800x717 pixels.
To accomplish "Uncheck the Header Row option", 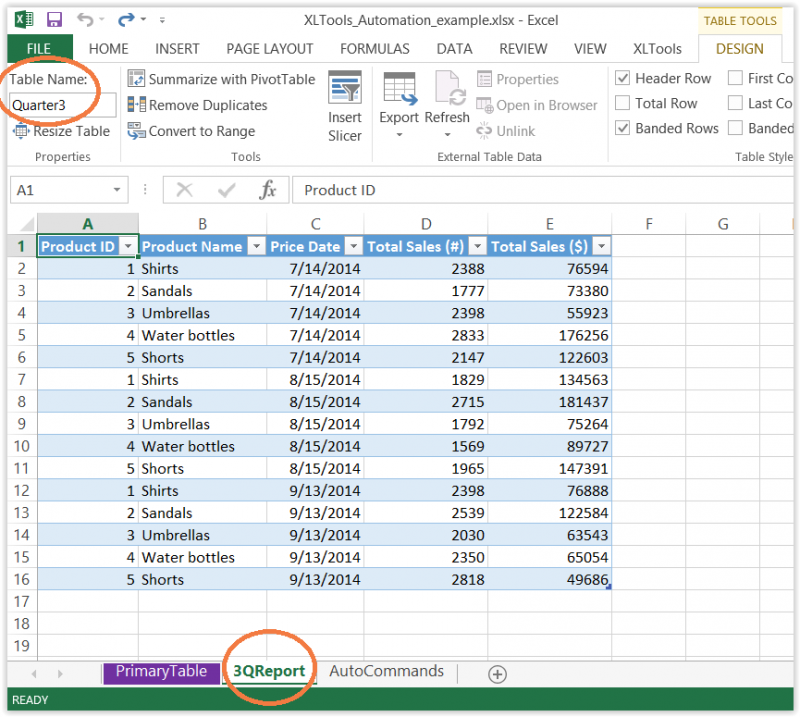I will [623, 78].
